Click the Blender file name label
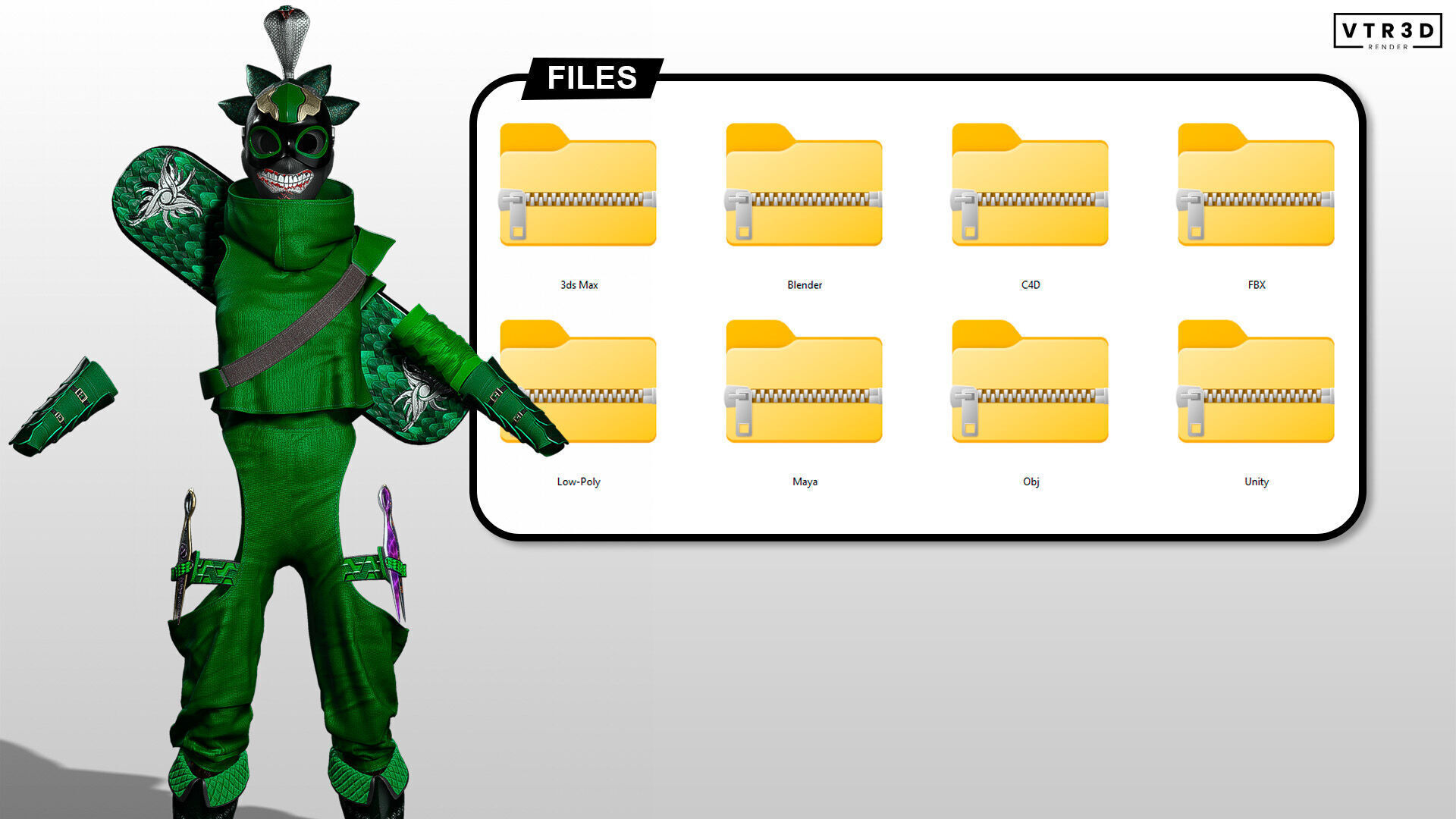The height and width of the screenshot is (819, 1456). click(x=805, y=285)
